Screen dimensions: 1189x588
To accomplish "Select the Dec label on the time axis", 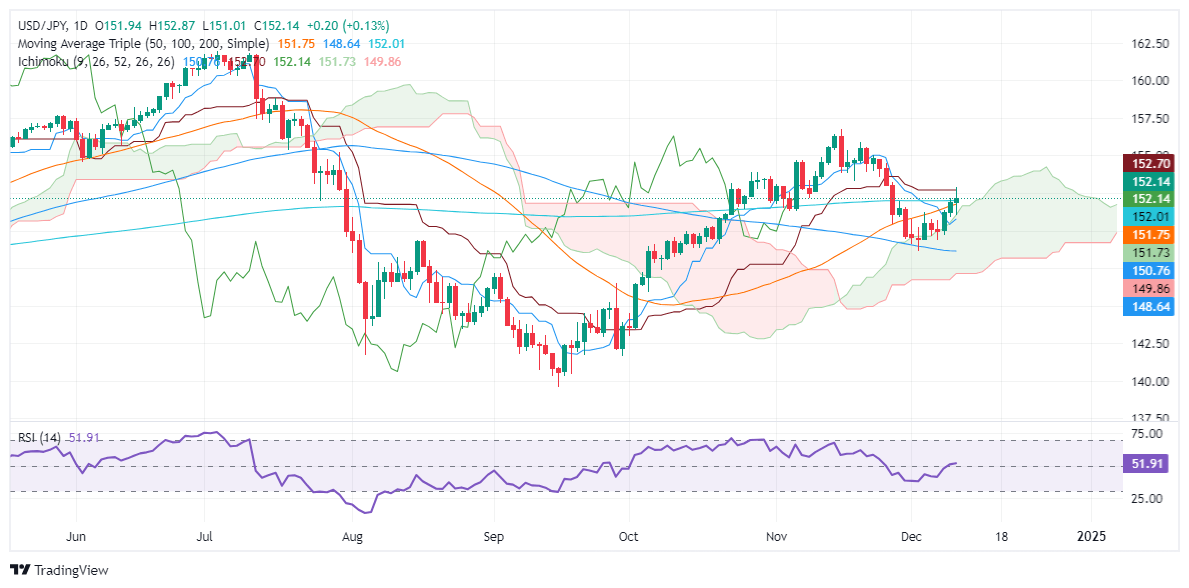I will 908,536.
